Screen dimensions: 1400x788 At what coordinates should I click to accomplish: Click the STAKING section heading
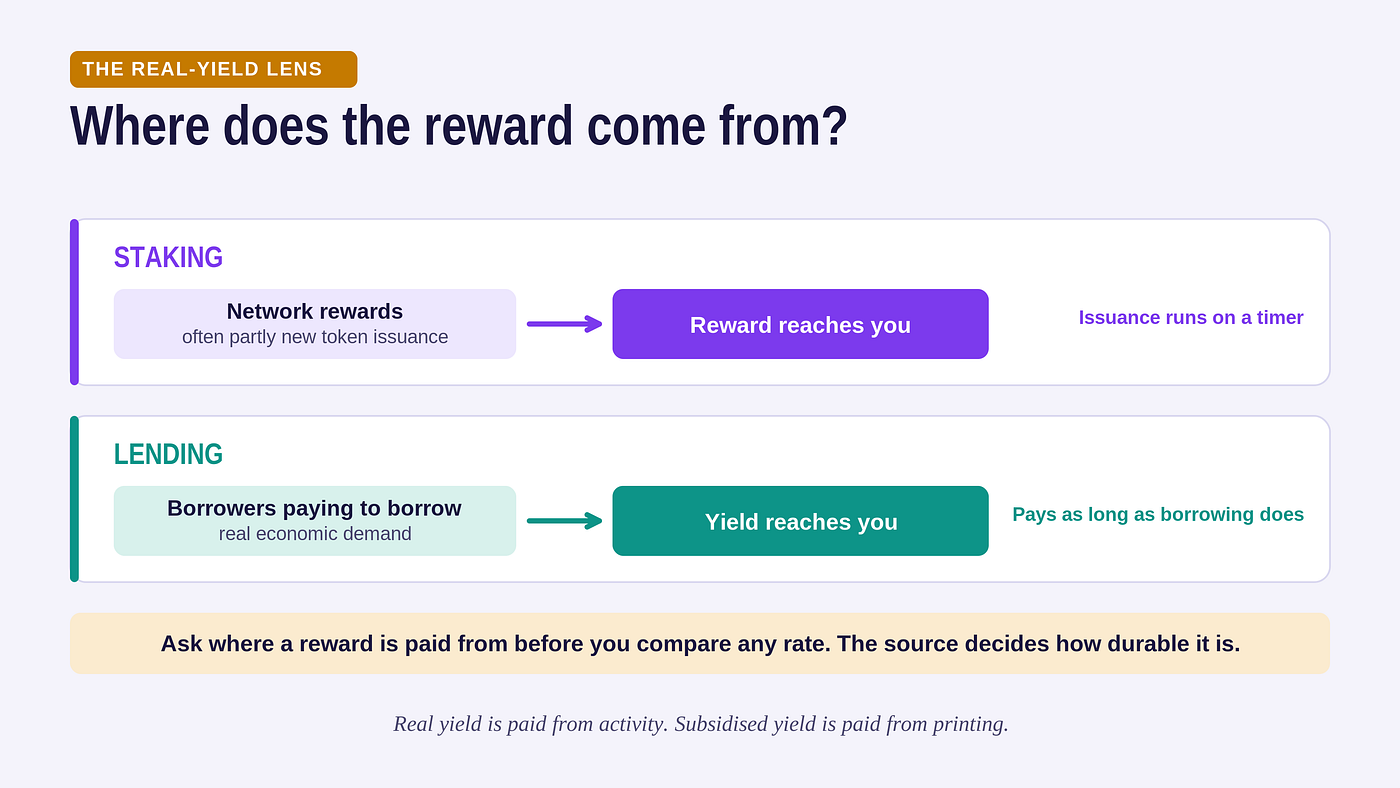click(x=168, y=257)
